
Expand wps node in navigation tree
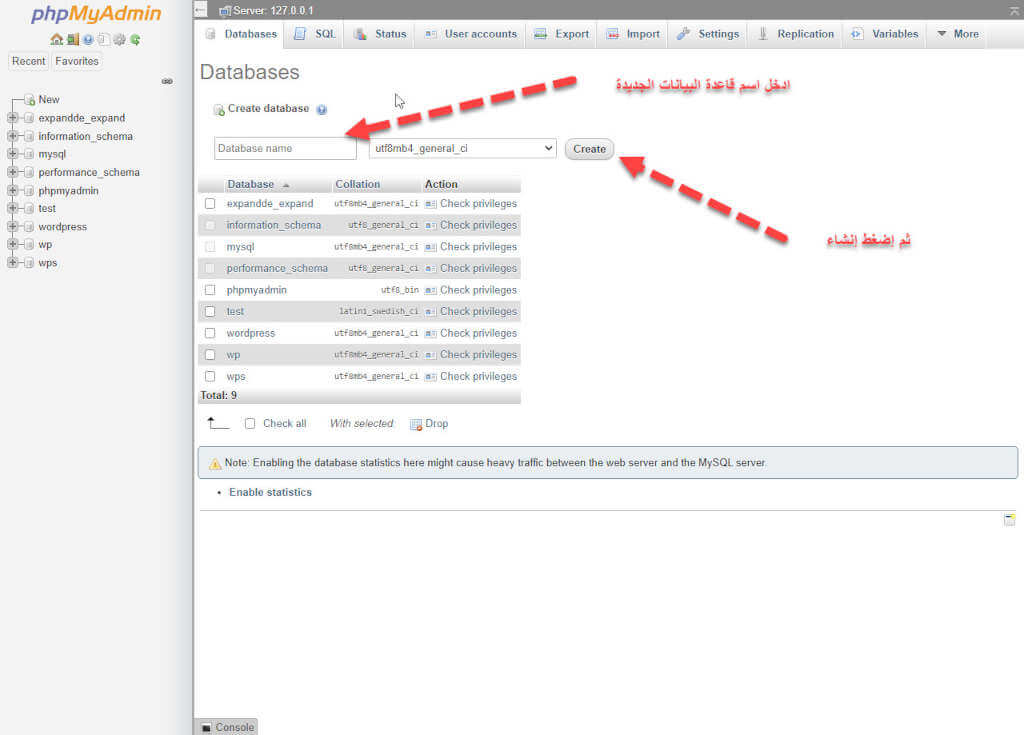pos(12,263)
